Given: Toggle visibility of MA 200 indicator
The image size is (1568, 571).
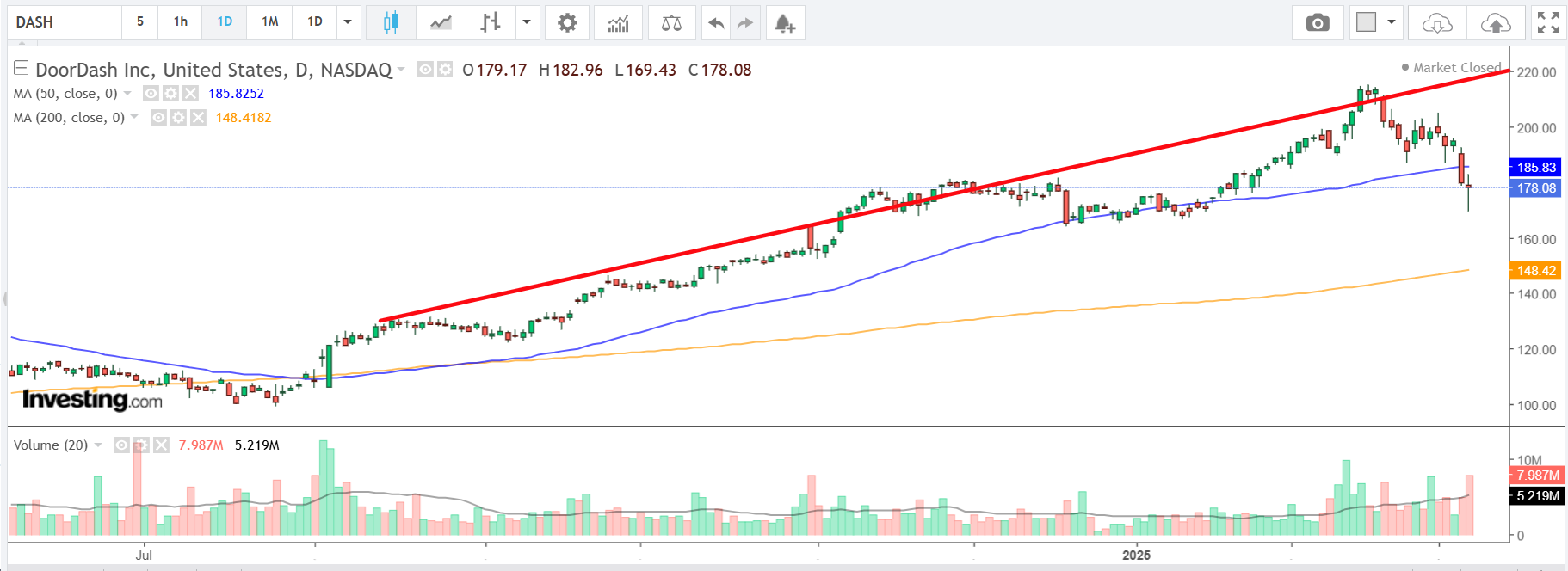Looking at the screenshot, I should click(x=158, y=118).
